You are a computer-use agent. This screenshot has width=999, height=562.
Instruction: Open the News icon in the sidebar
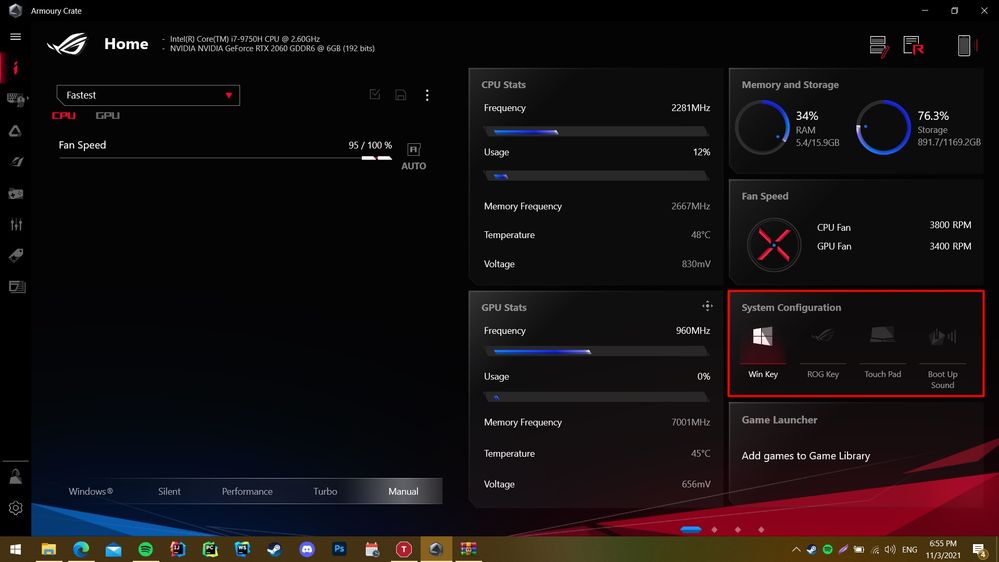coord(17,287)
